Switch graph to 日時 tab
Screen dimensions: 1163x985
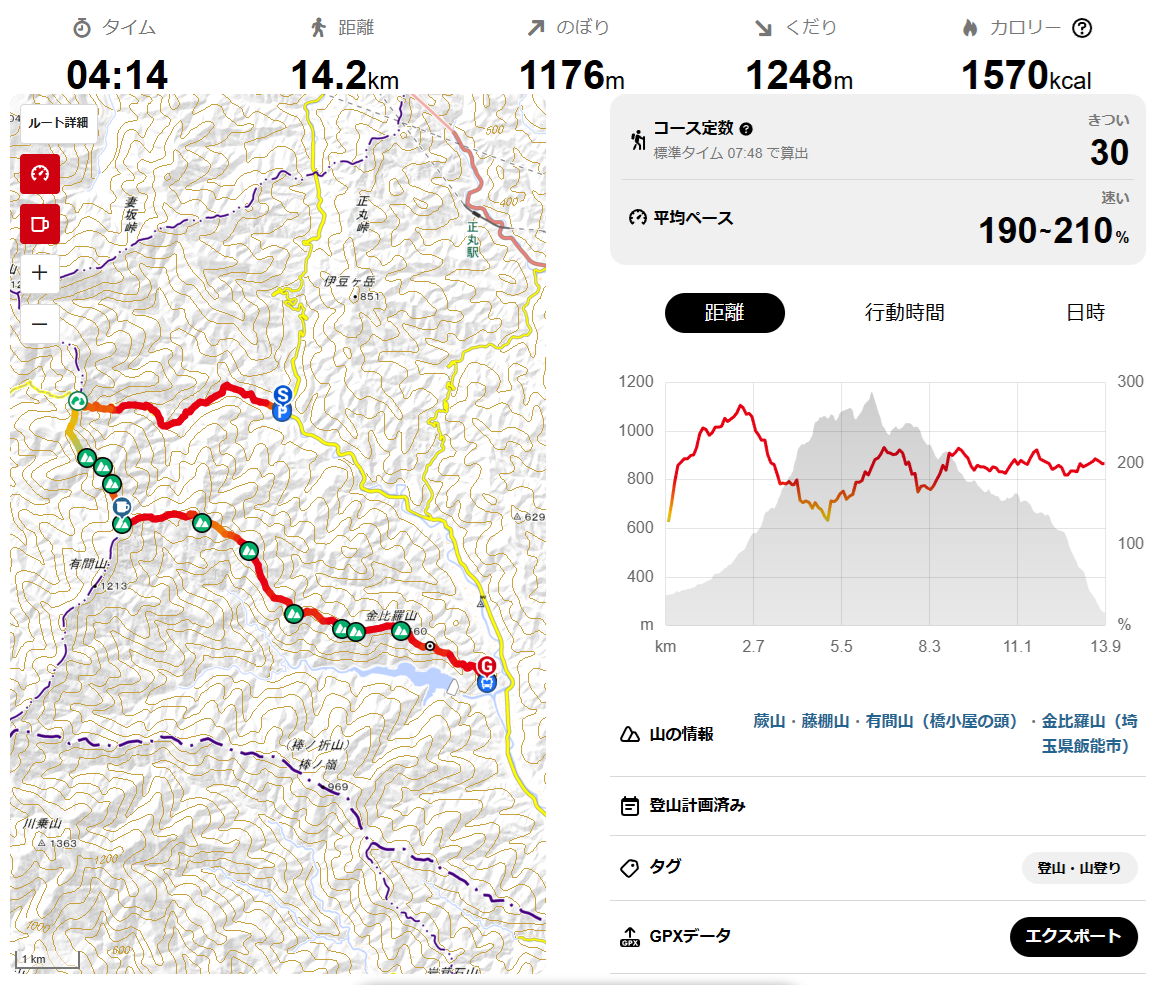pos(1085,313)
